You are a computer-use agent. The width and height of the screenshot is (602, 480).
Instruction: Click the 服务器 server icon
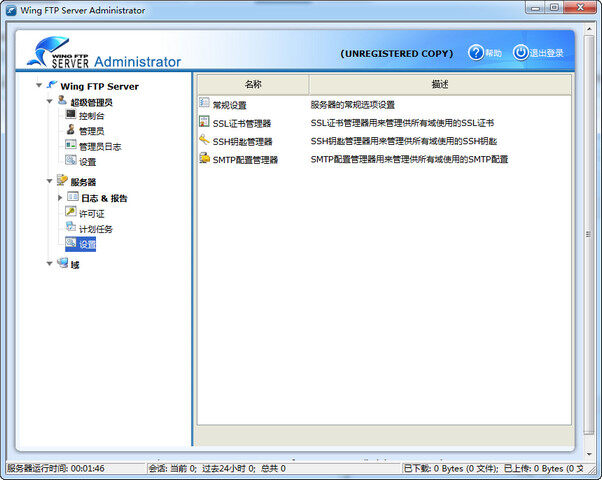(x=62, y=180)
